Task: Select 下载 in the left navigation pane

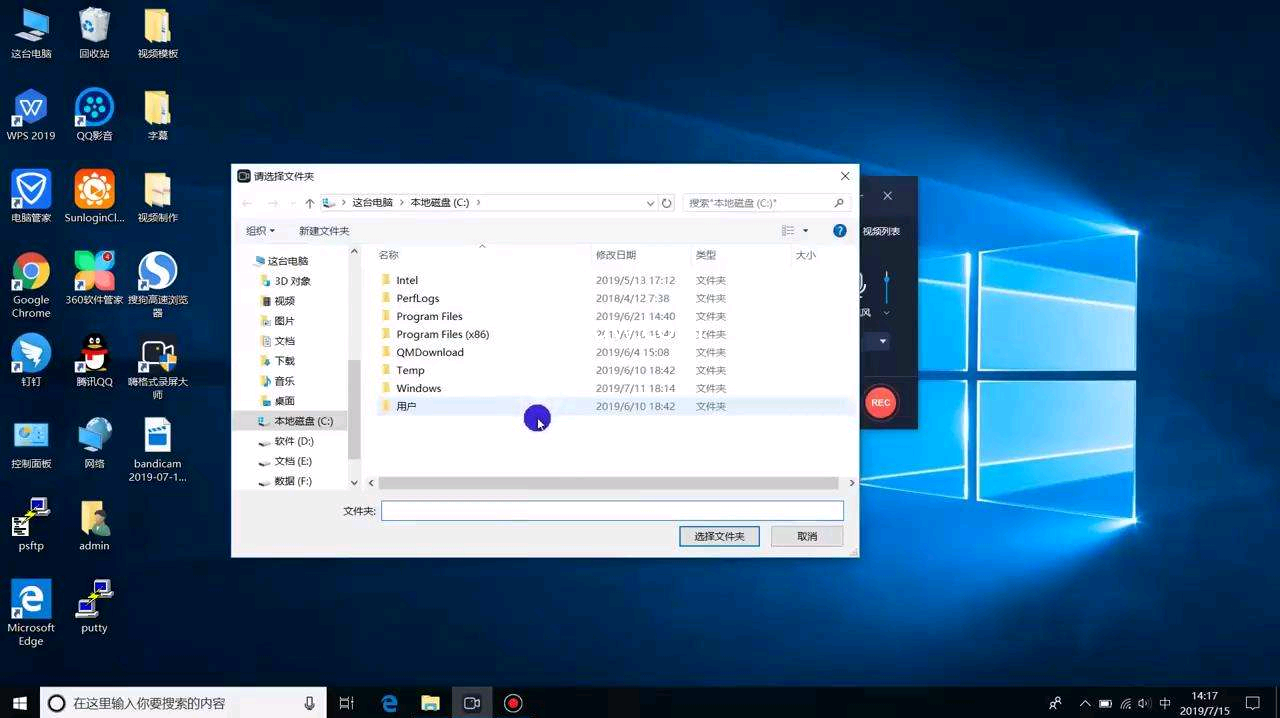Action: tap(284, 361)
